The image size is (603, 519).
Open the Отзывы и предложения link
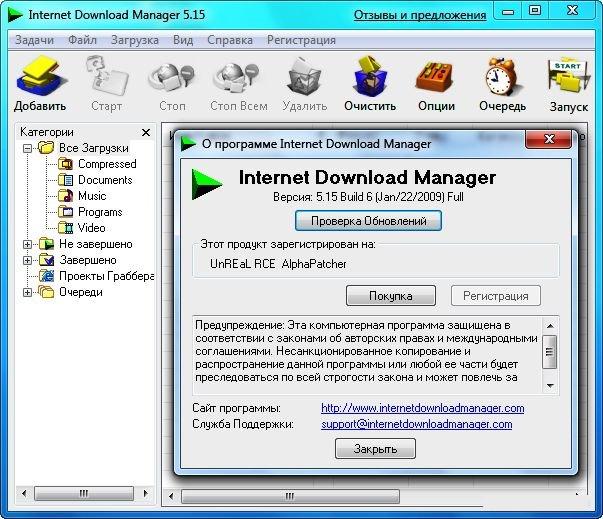(420, 15)
